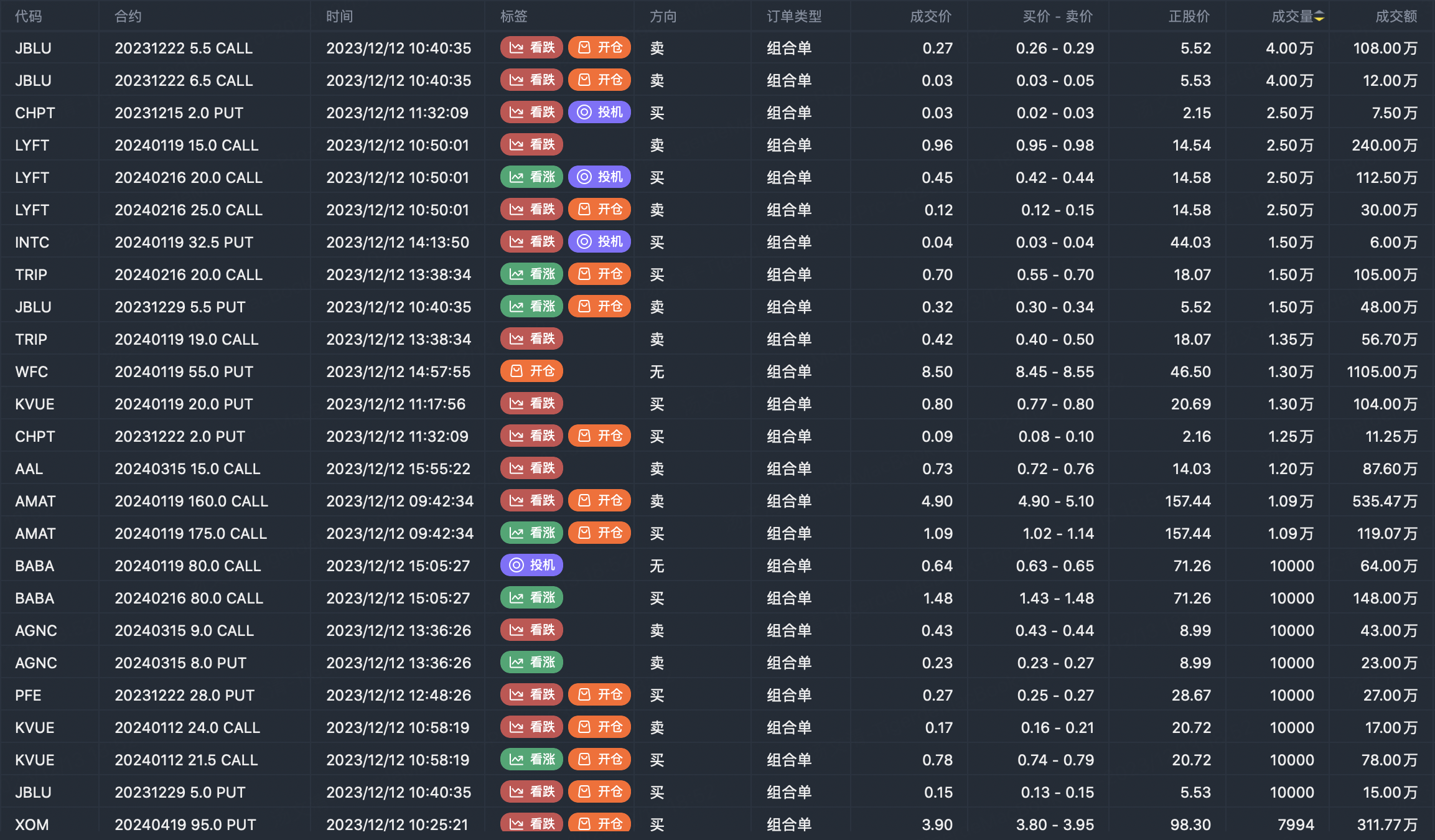The image size is (1435, 840).
Task: Click the 订单类型 column header
Action: coord(793,17)
